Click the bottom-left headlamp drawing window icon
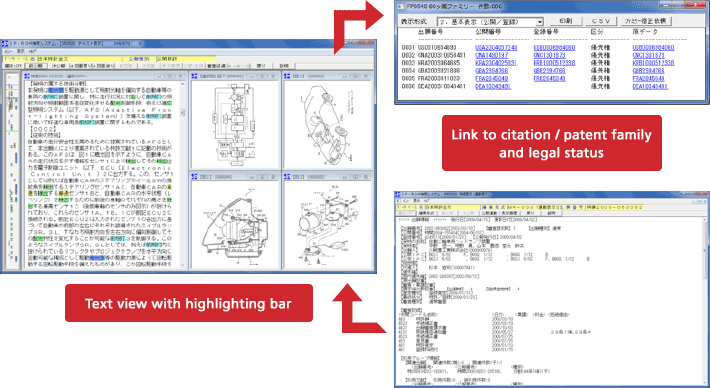This screenshot has height=388, width=710. 195,177
